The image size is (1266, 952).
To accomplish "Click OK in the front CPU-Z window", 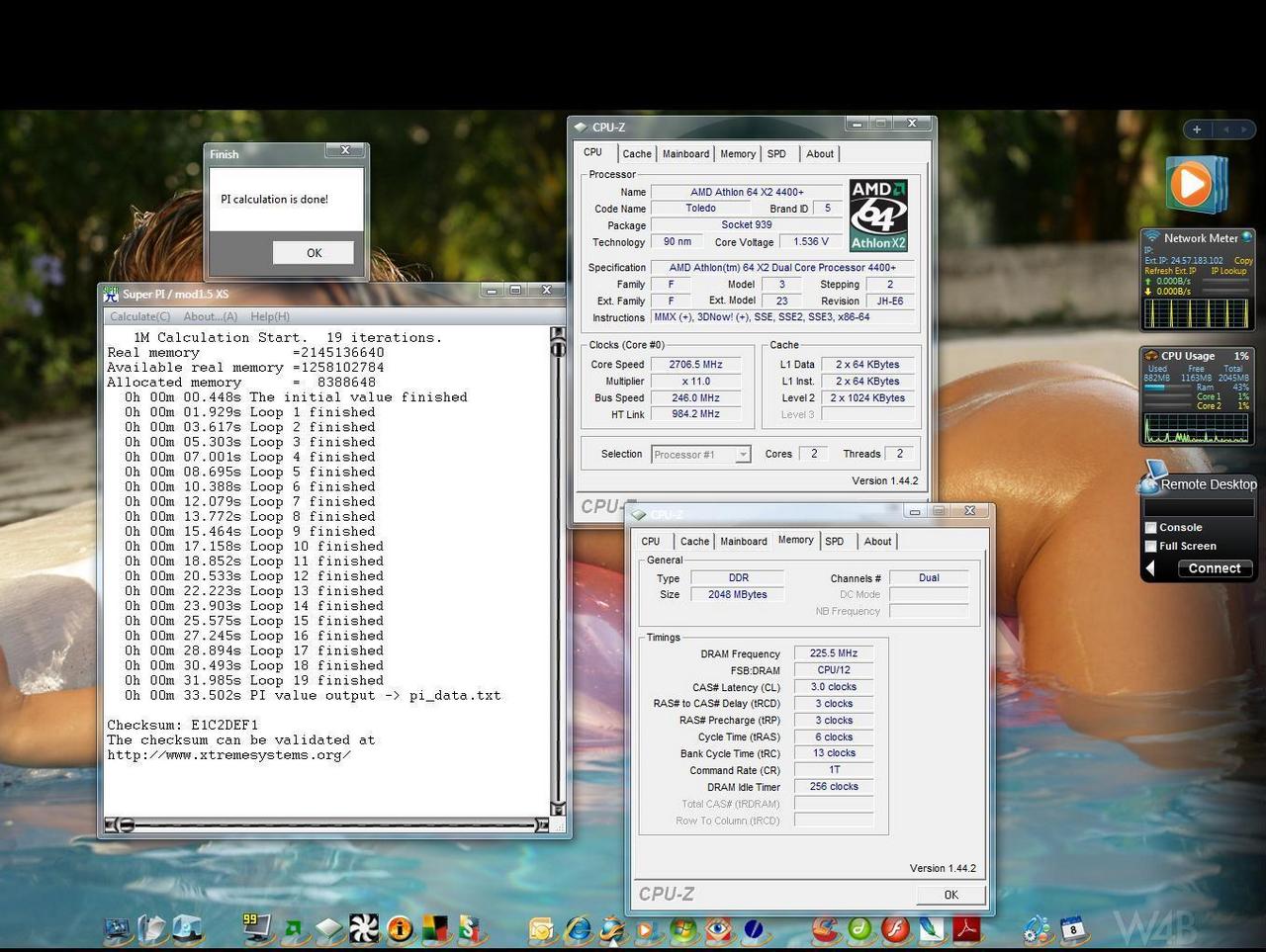I will pos(951,895).
